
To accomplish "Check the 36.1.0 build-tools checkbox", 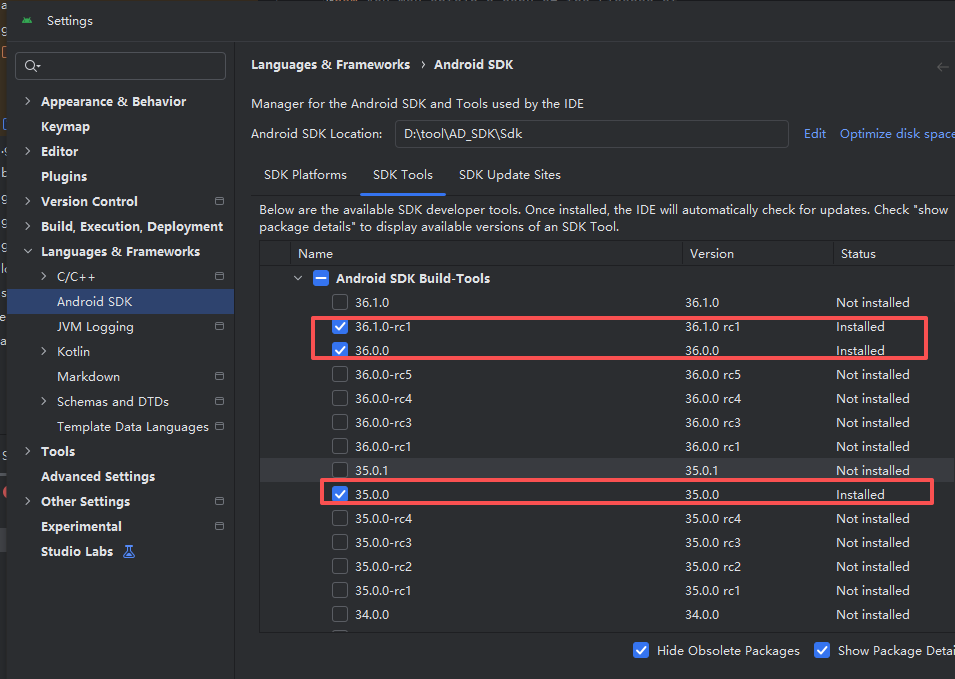I will [x=340, y=302].
